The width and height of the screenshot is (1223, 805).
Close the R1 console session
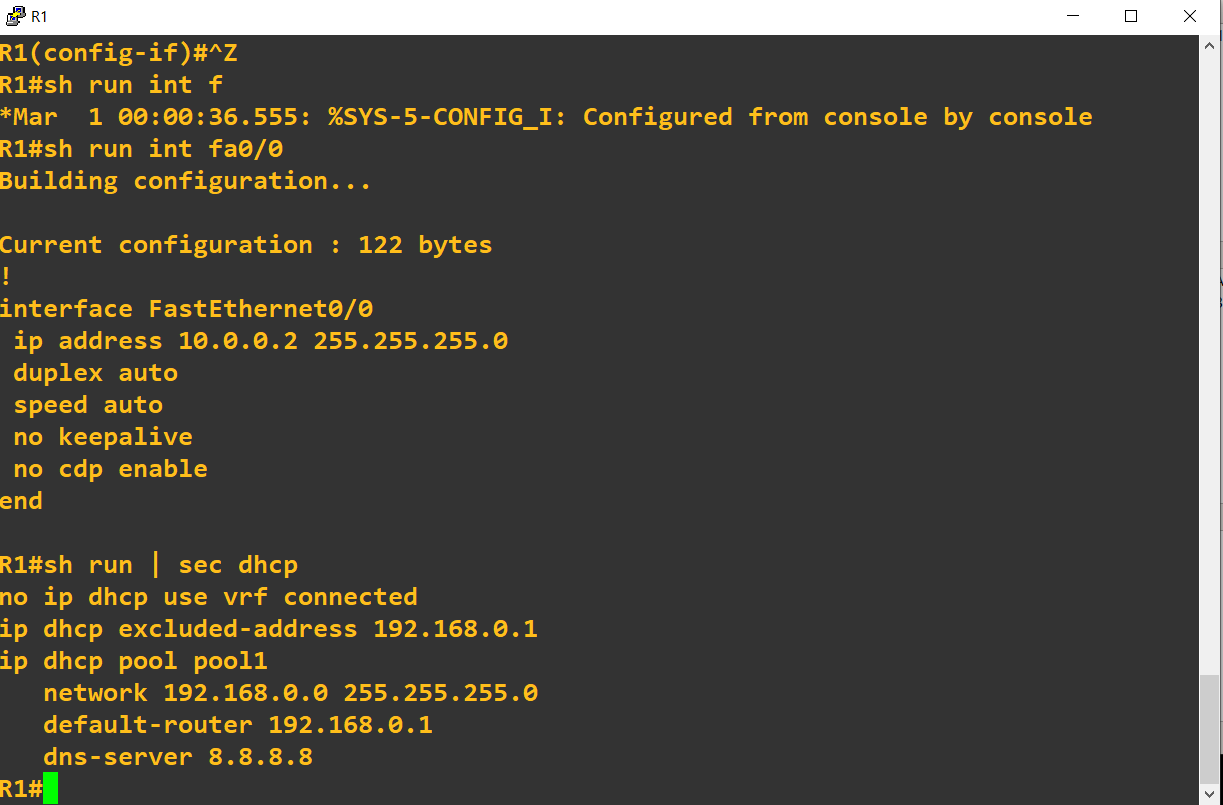(1189, 15)
